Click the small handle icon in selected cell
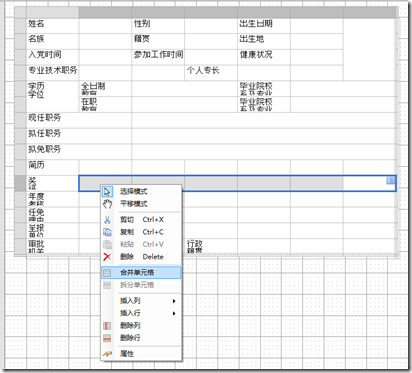The height and width of the screenshot is (373, 412). pyautogui.click(x=390, y=180)
